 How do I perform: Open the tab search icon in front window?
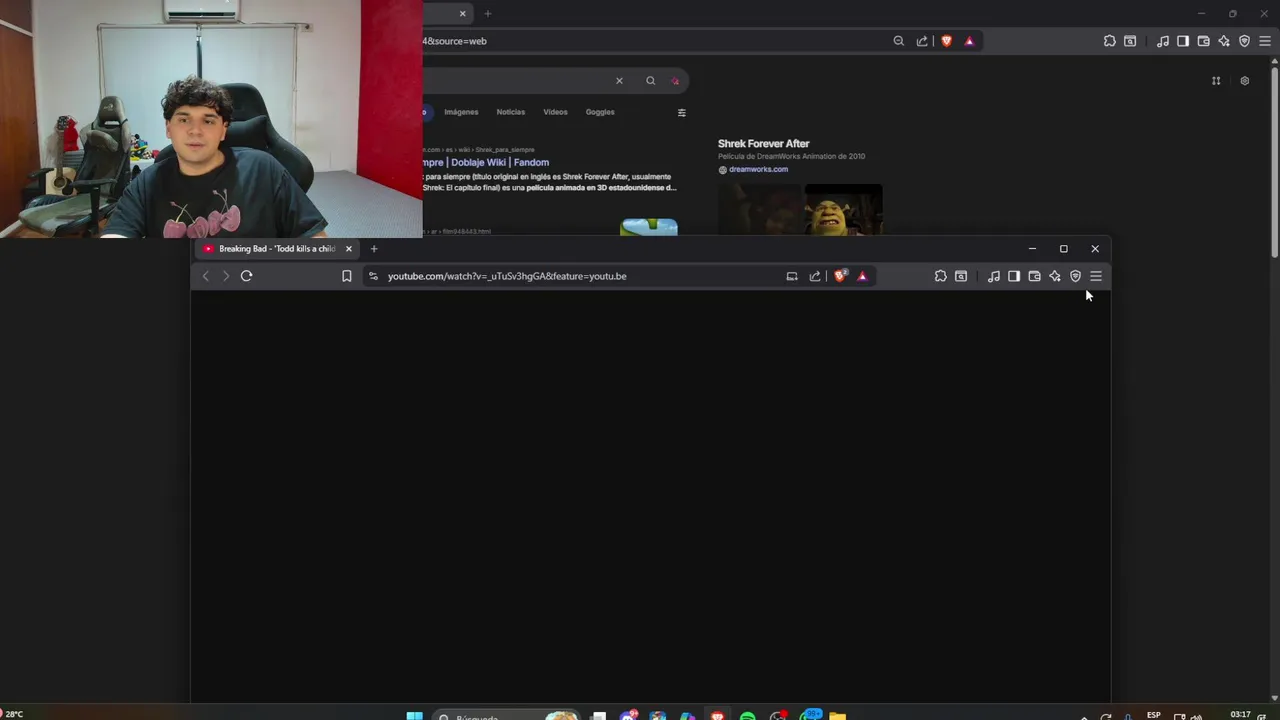(x=961, y=276)
